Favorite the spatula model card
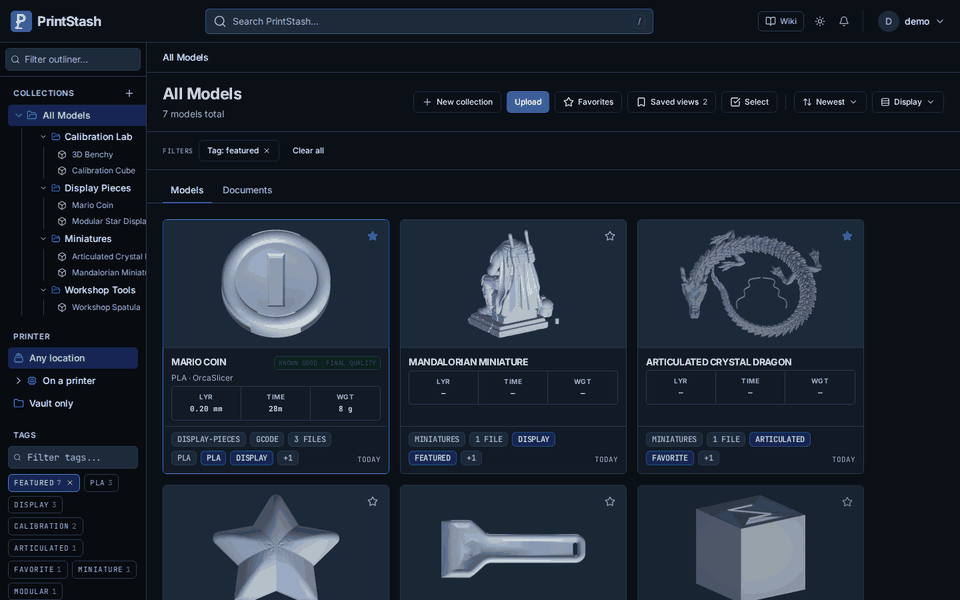The width and height of the screenshot is (960, 600). point(610,502)
